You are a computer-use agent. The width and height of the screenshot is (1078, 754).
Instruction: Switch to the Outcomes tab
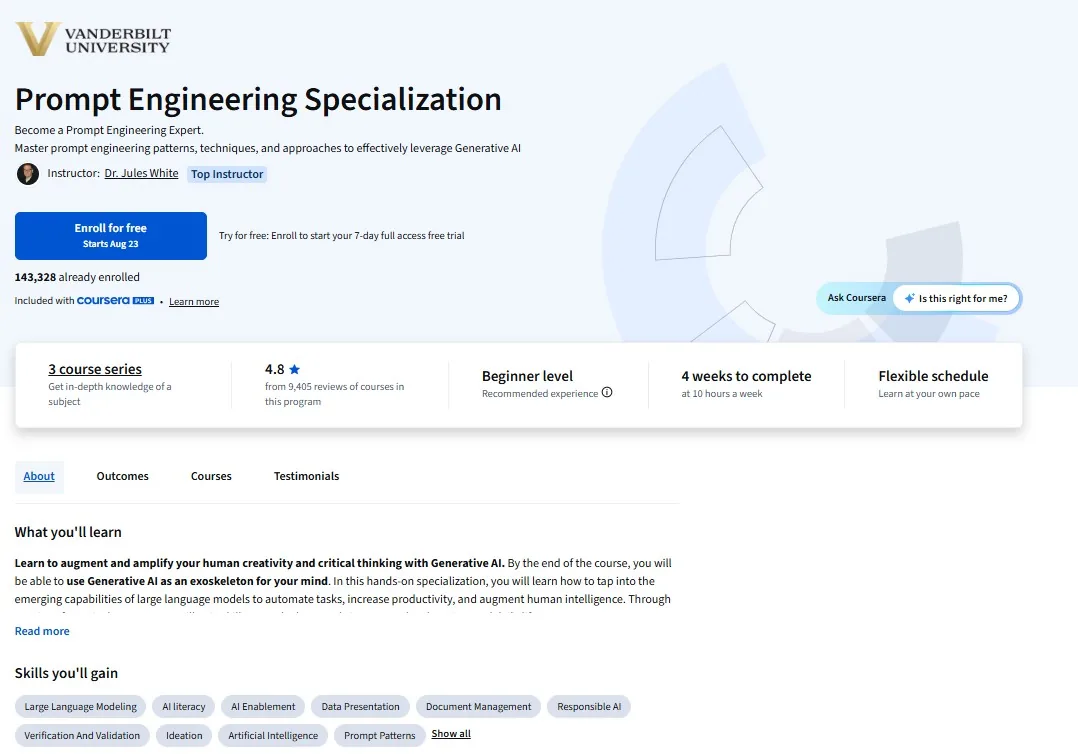(x=122, y=476)
